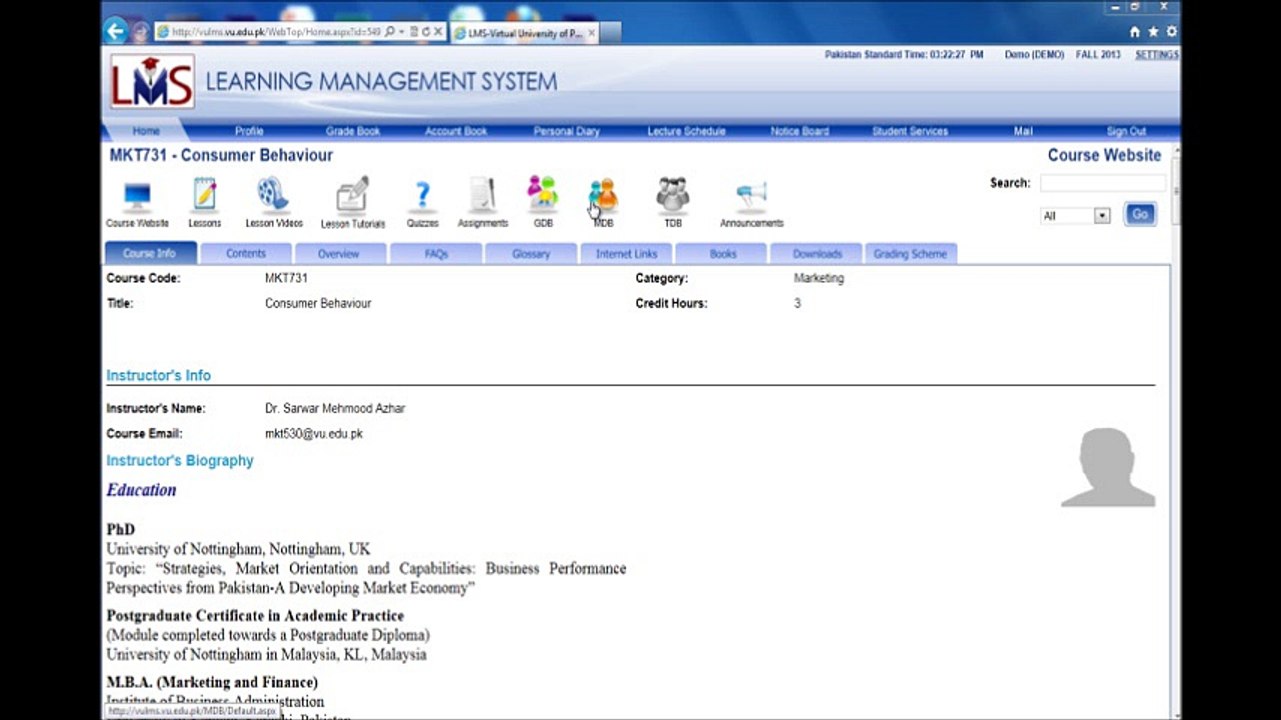The height and width of the screenshot is (720, 1281).
Task: Open the Course Website monitor icon
Action: click(x=137, y=195)
